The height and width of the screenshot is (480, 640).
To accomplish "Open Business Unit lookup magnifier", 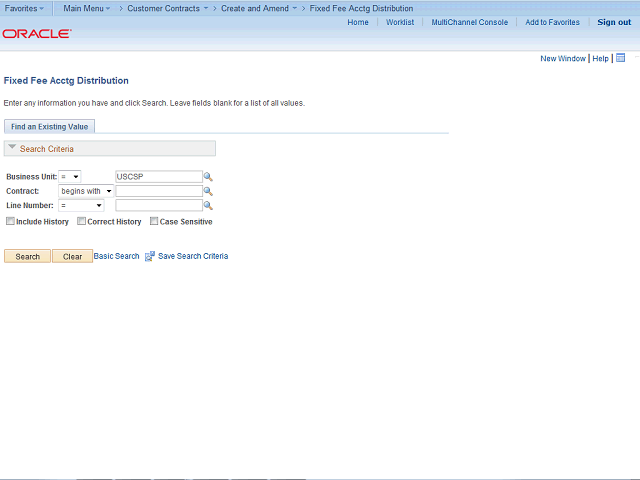I will pyautogui.click(x=208, y=177).
